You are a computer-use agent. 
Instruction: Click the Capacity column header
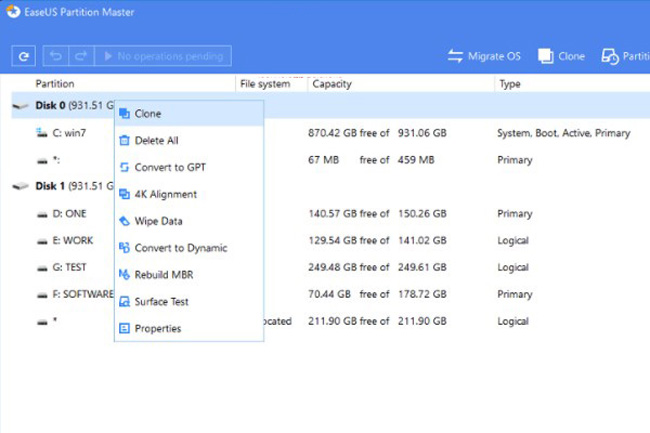(332, 84)
